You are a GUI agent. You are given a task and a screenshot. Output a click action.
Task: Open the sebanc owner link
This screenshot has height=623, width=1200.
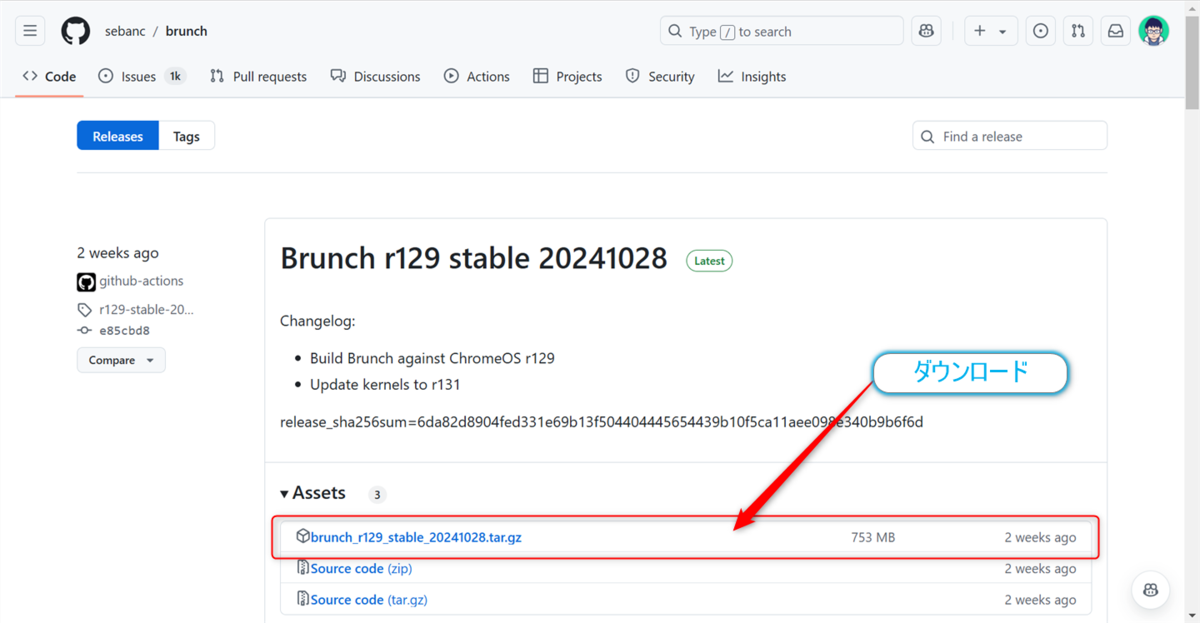tap(125, 31)
